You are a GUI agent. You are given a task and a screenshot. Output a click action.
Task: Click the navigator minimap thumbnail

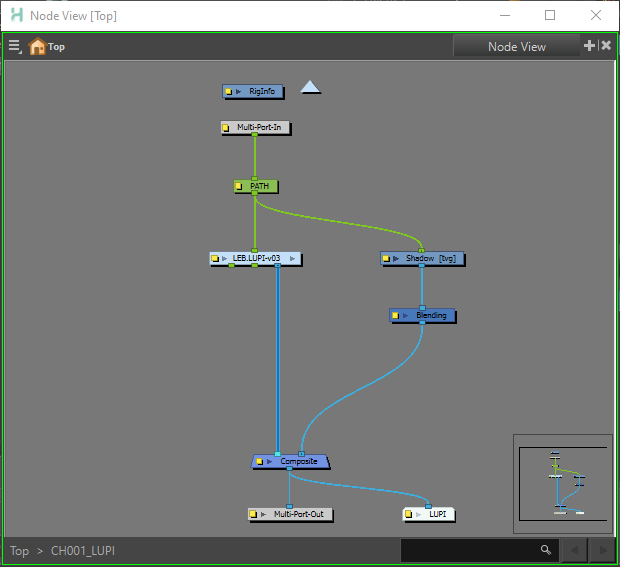click(563, 483)
